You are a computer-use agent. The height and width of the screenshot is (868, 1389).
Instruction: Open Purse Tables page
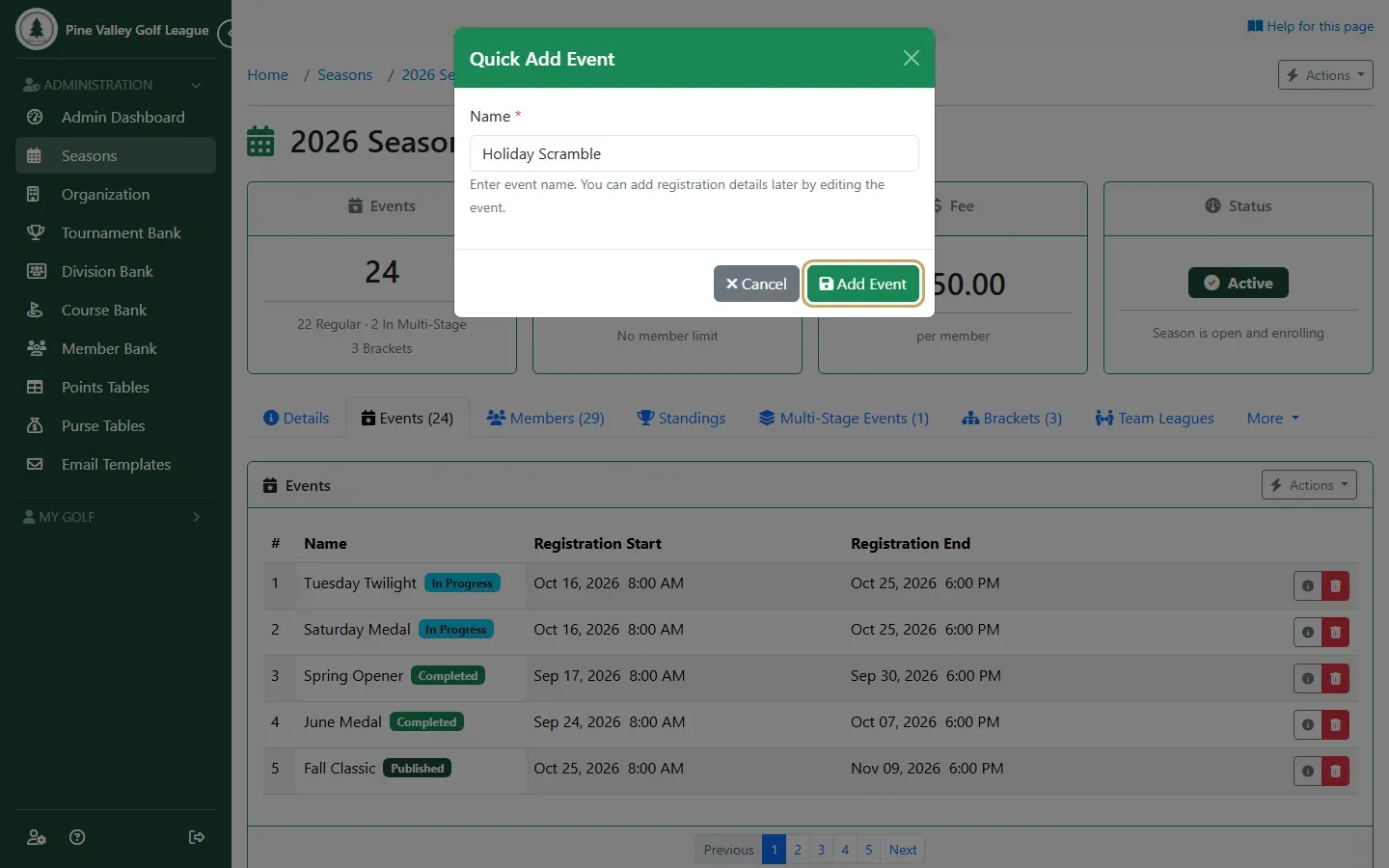(x=116, y=425)
